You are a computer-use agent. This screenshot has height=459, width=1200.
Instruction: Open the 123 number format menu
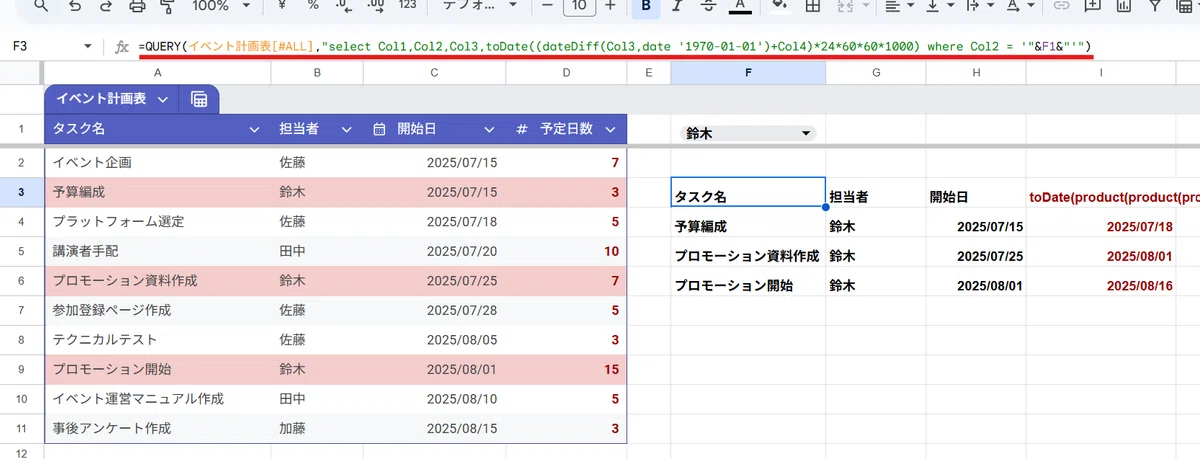[x=407, y=5]
